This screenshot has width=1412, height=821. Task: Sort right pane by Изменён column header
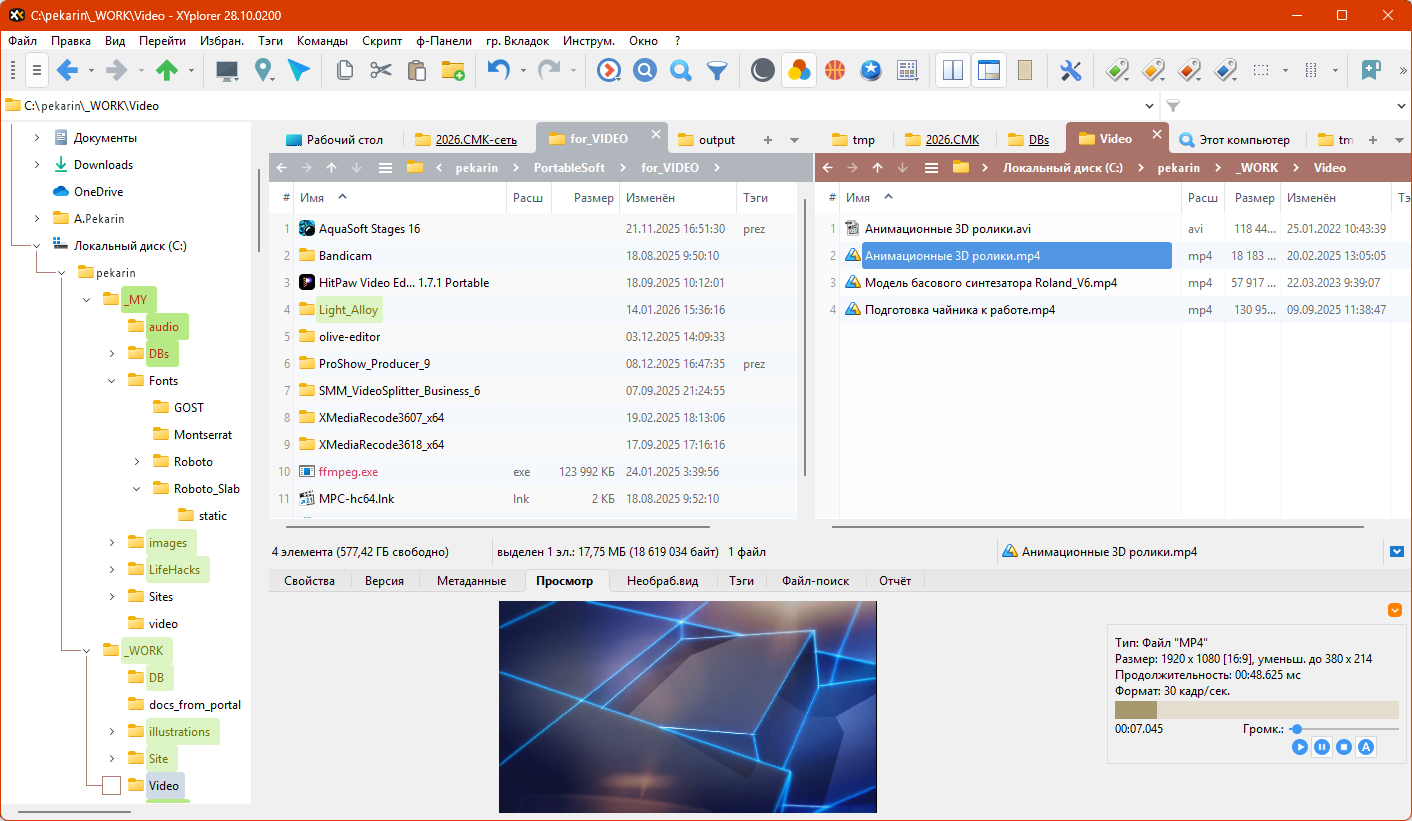(x=1310, y=198)
